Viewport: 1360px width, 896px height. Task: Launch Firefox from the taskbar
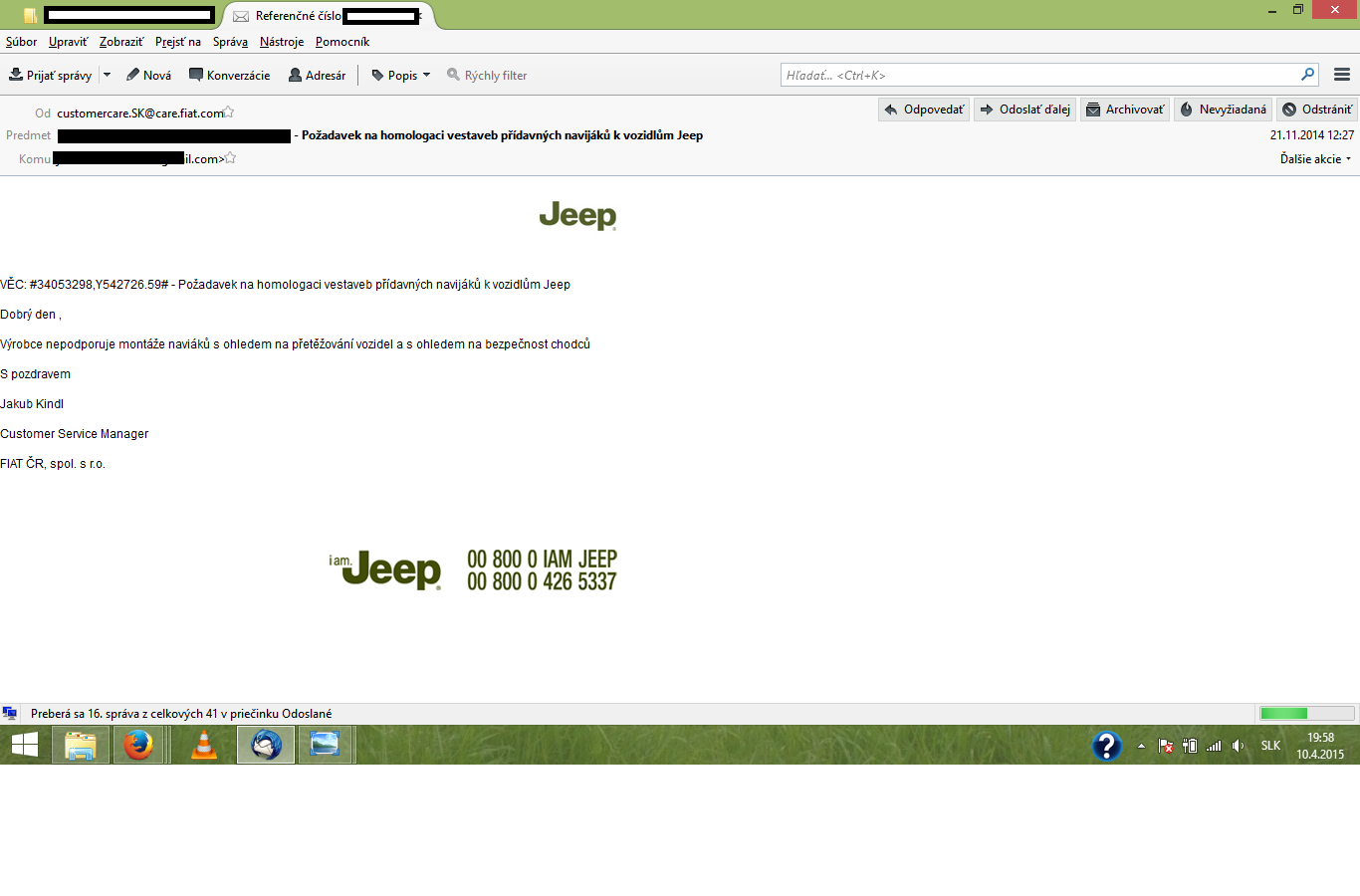click(138, 745)
